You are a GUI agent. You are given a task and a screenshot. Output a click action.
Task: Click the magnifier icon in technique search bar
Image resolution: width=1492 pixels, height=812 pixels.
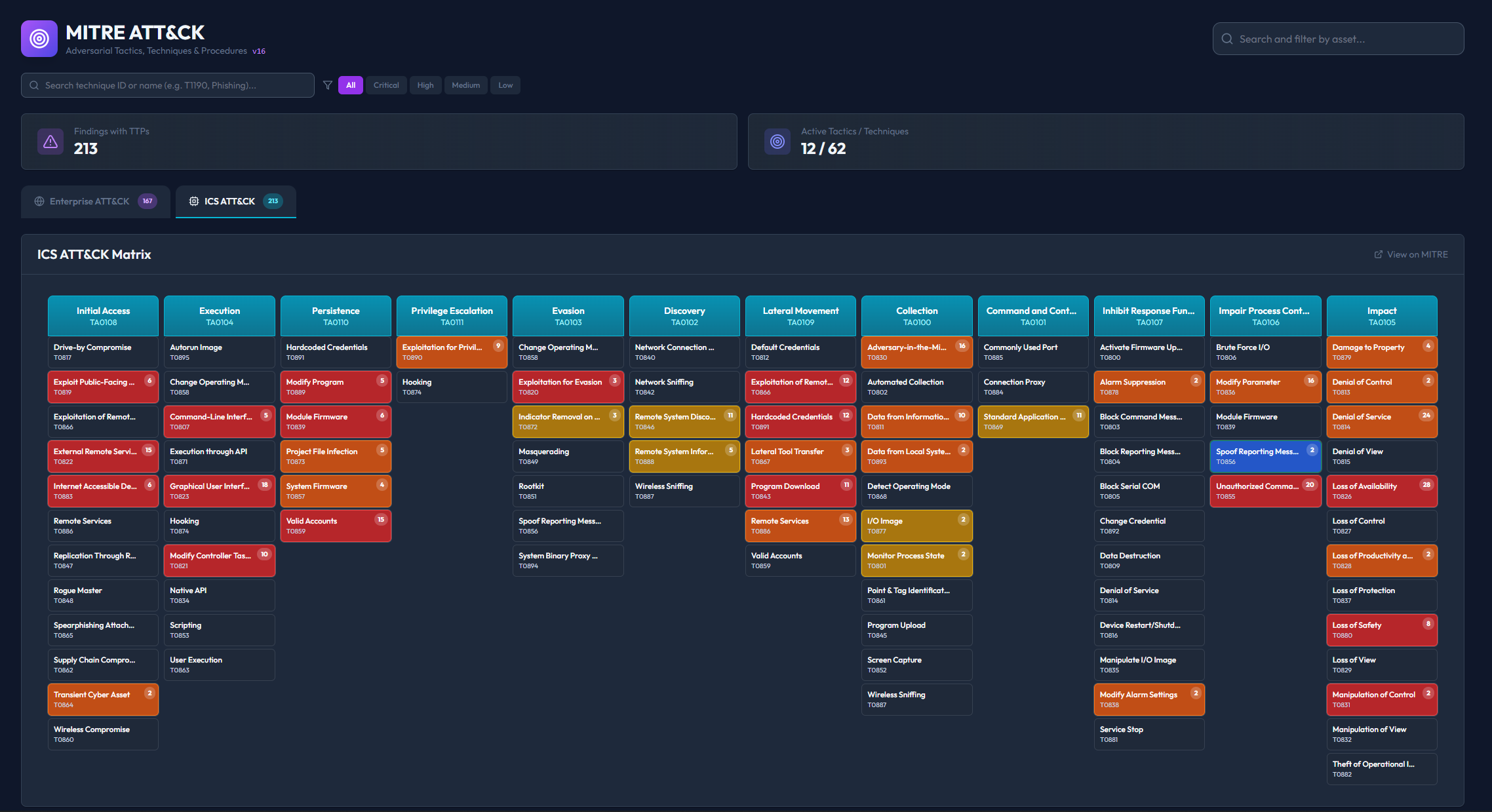point(34,85)
